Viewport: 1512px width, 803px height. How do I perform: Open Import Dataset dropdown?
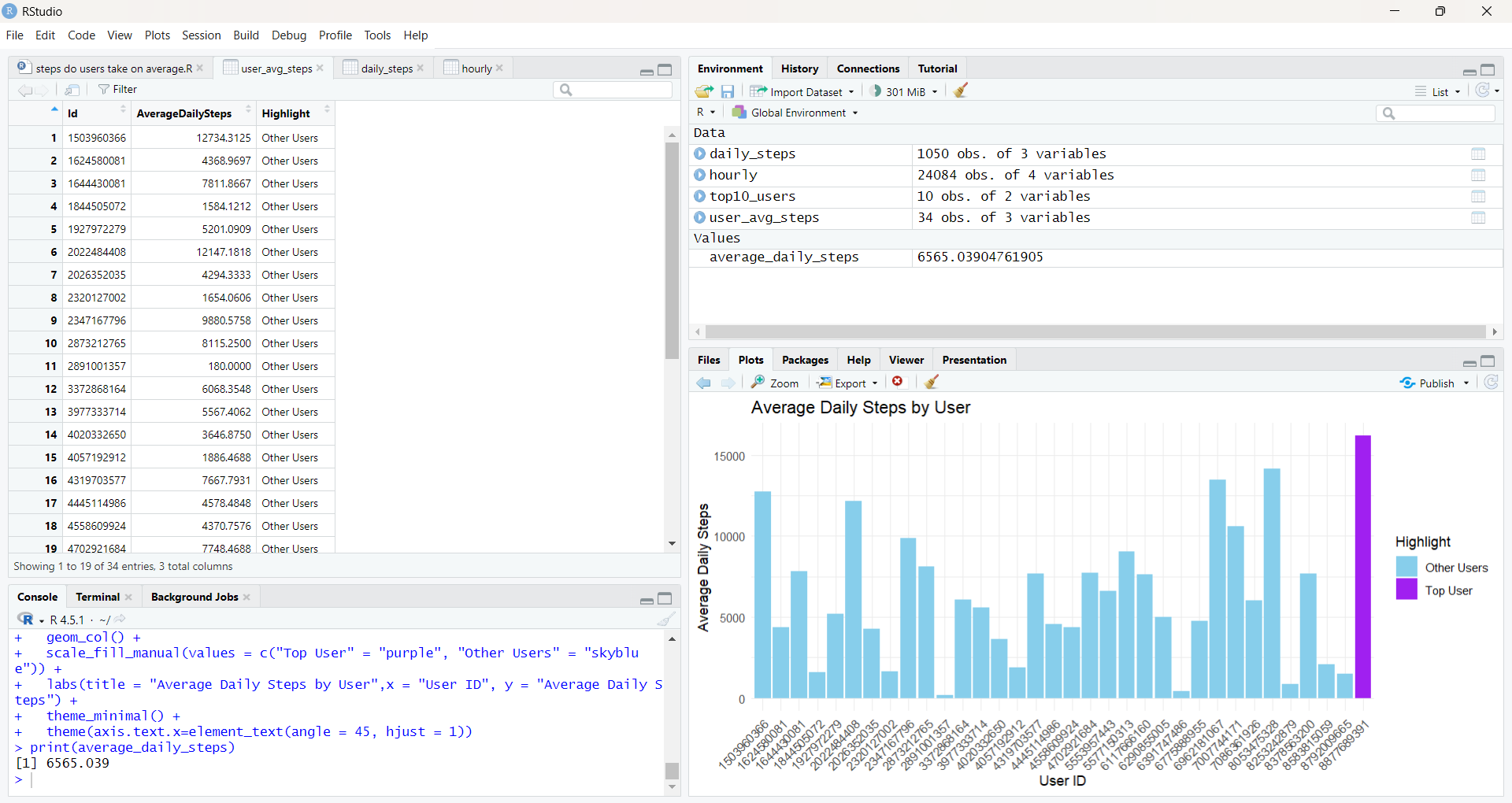click(802, 92)
